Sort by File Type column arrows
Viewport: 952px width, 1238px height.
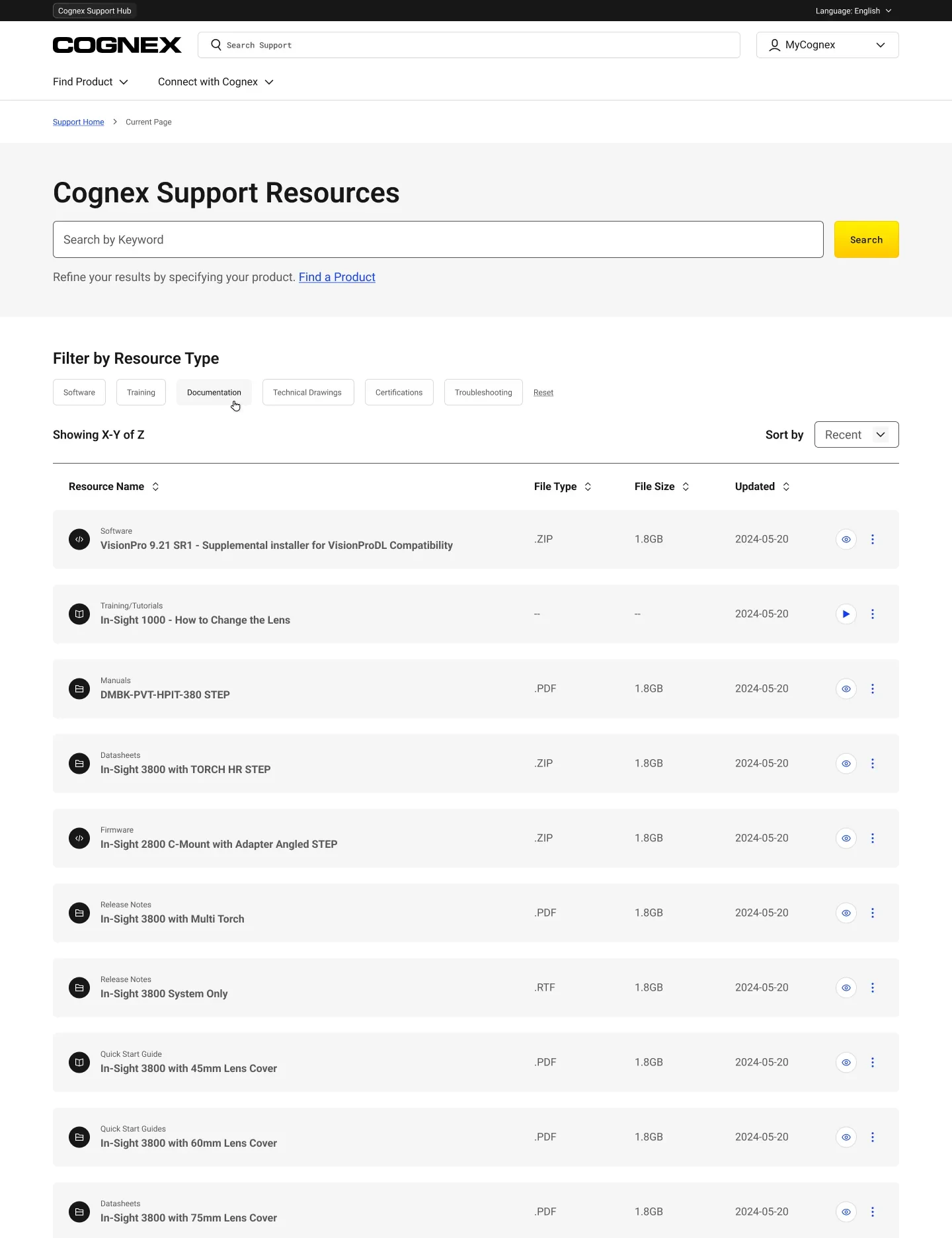click(588, 487)
